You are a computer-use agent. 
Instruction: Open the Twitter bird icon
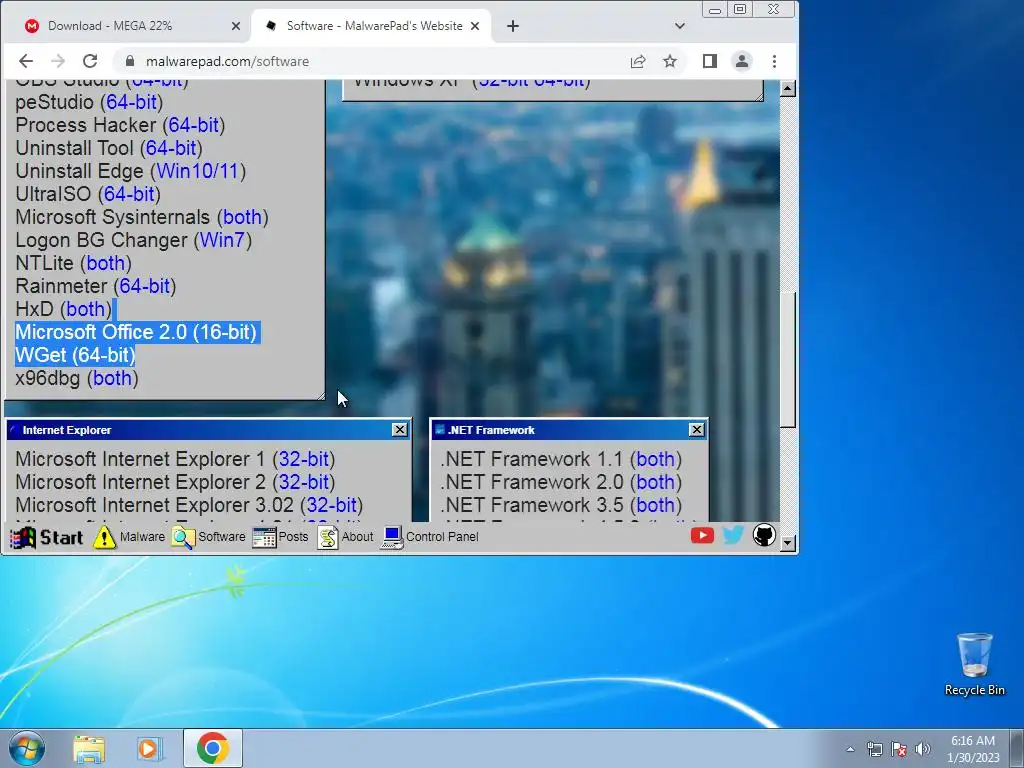click(733, 536)
